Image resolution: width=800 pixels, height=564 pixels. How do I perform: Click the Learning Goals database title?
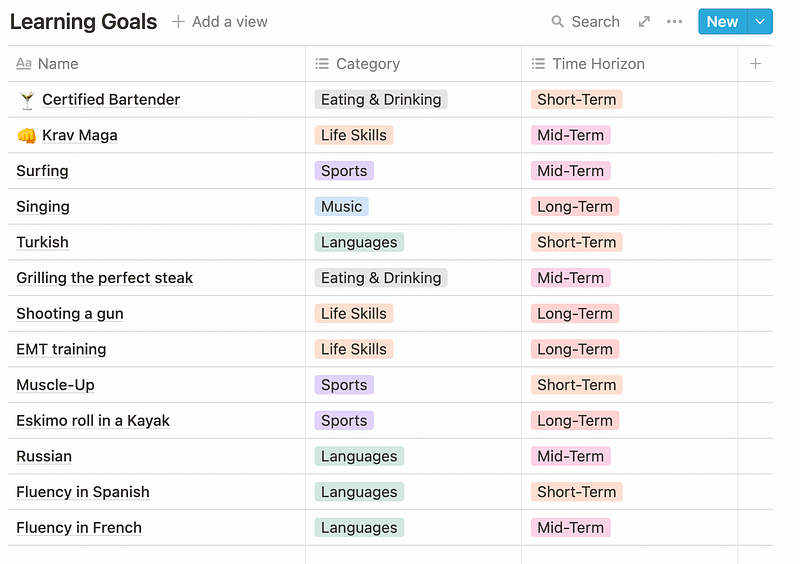coord(83,22)
